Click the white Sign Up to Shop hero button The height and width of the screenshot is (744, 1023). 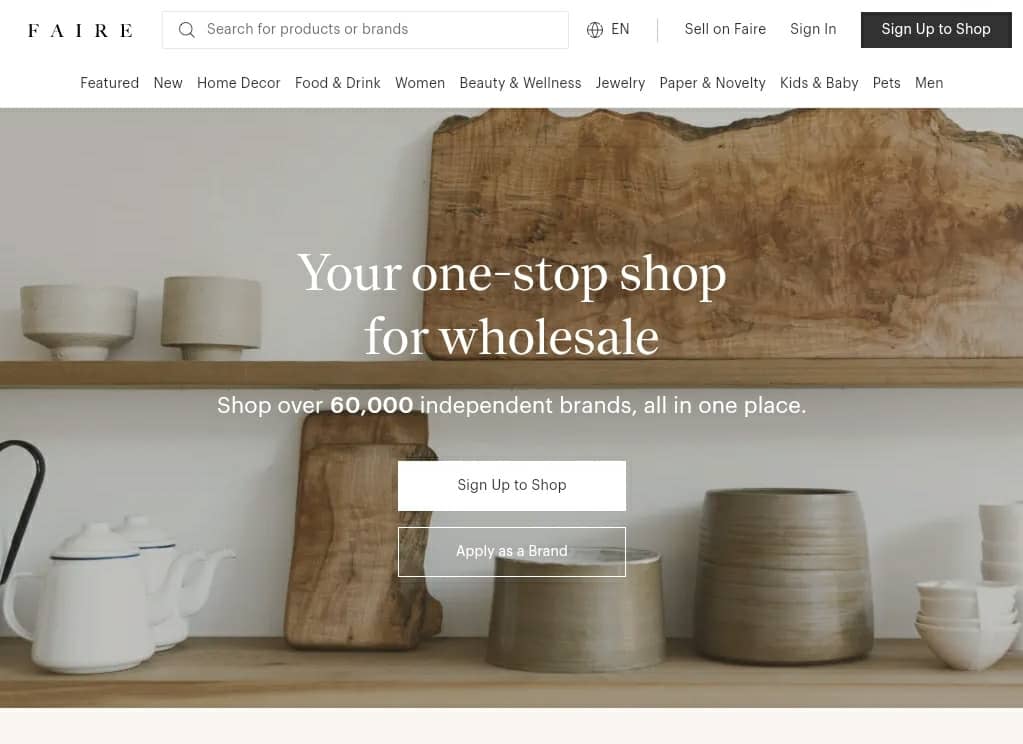click(512, 486)
